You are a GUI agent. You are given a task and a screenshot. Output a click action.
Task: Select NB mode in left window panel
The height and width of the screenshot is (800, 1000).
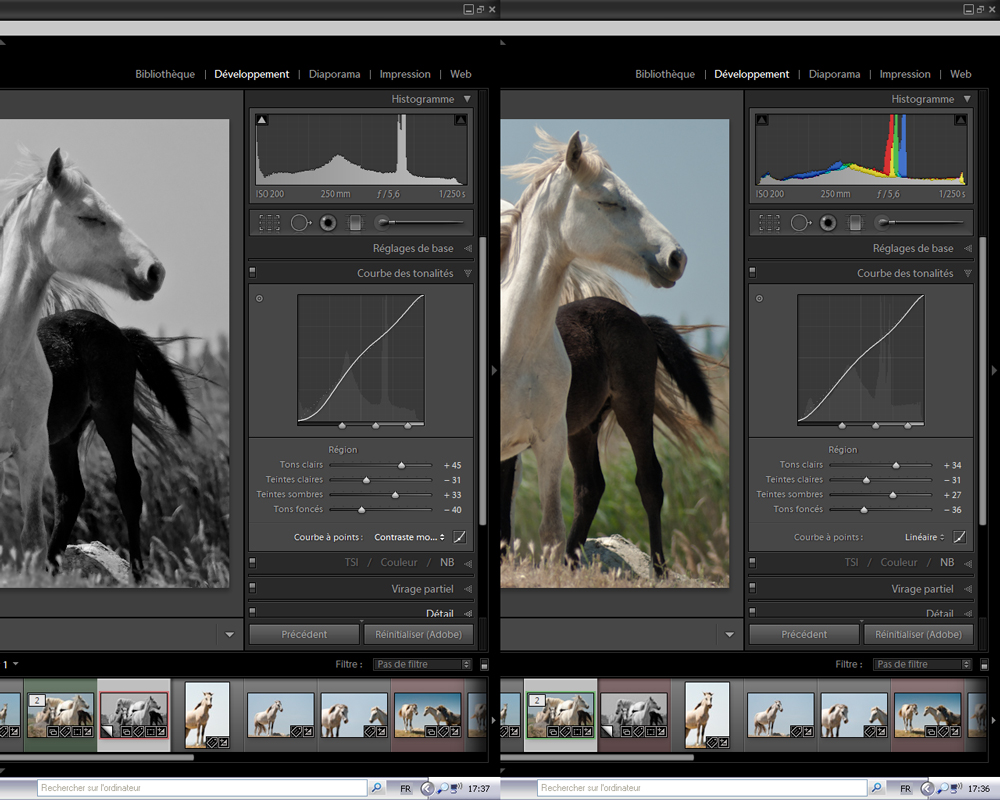tap(447, 562)
